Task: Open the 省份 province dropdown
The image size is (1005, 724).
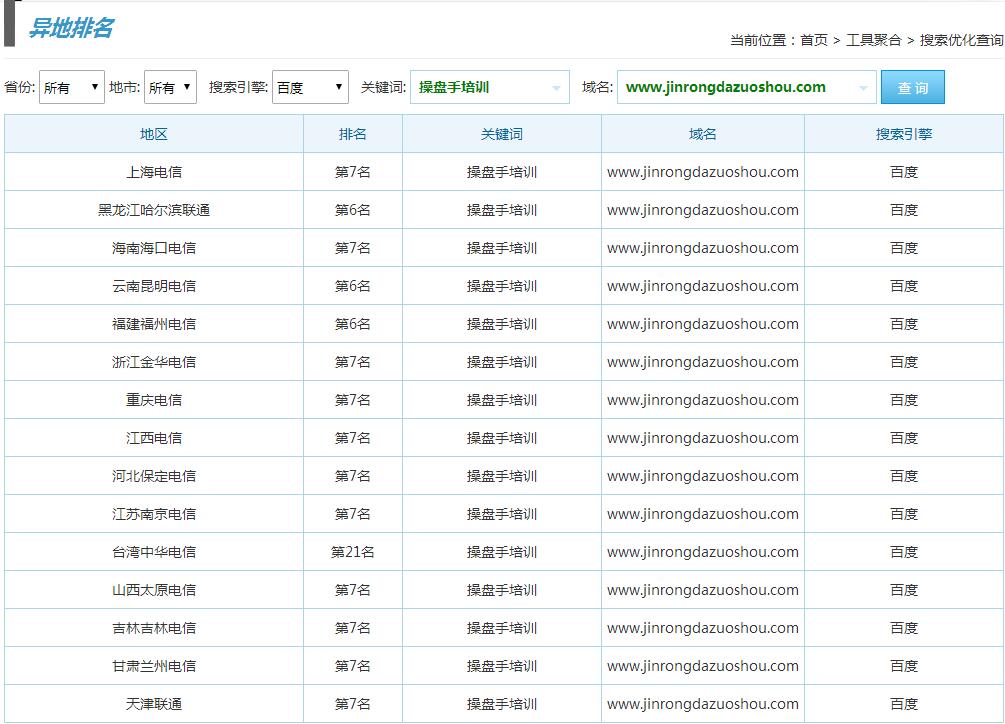Action: (72, 87)
